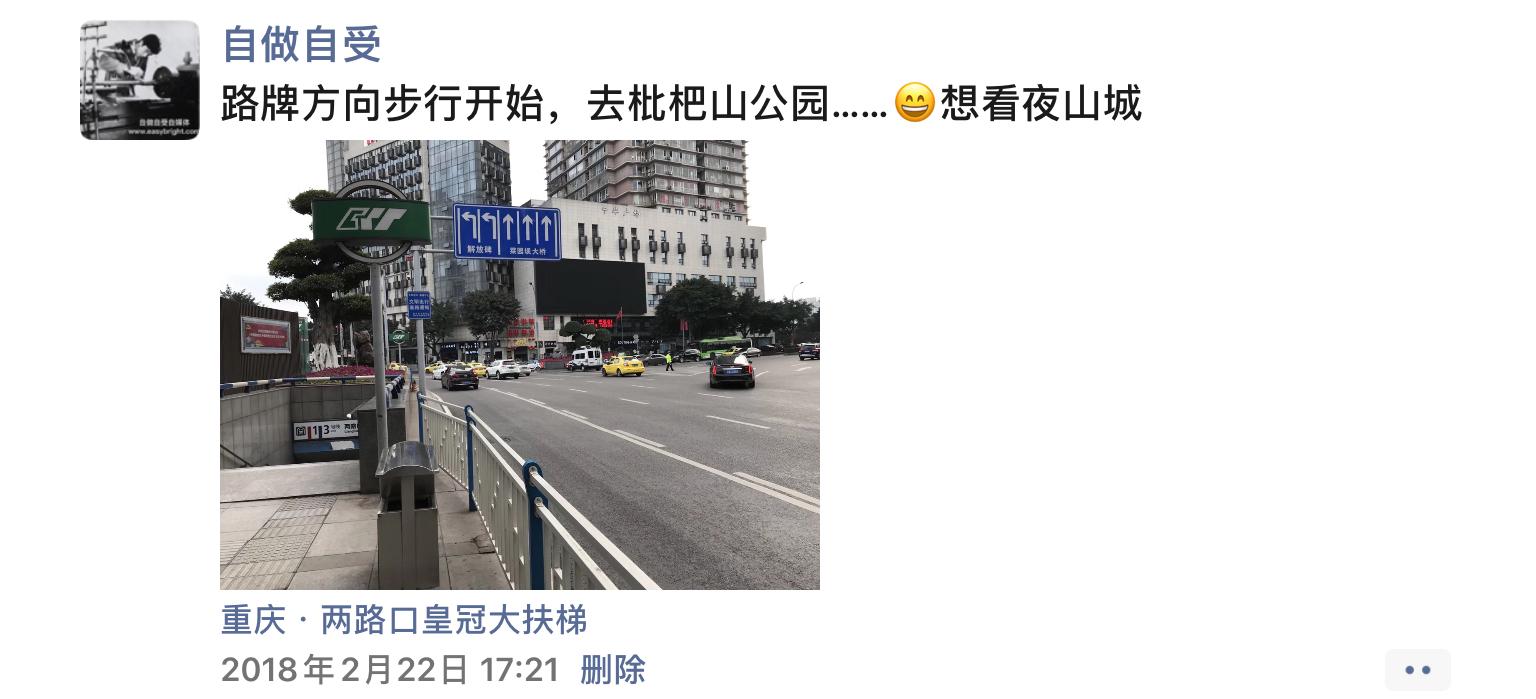Click the green metro logo sign in photo
The image size is (1536, 699).
tap(371, 220)
